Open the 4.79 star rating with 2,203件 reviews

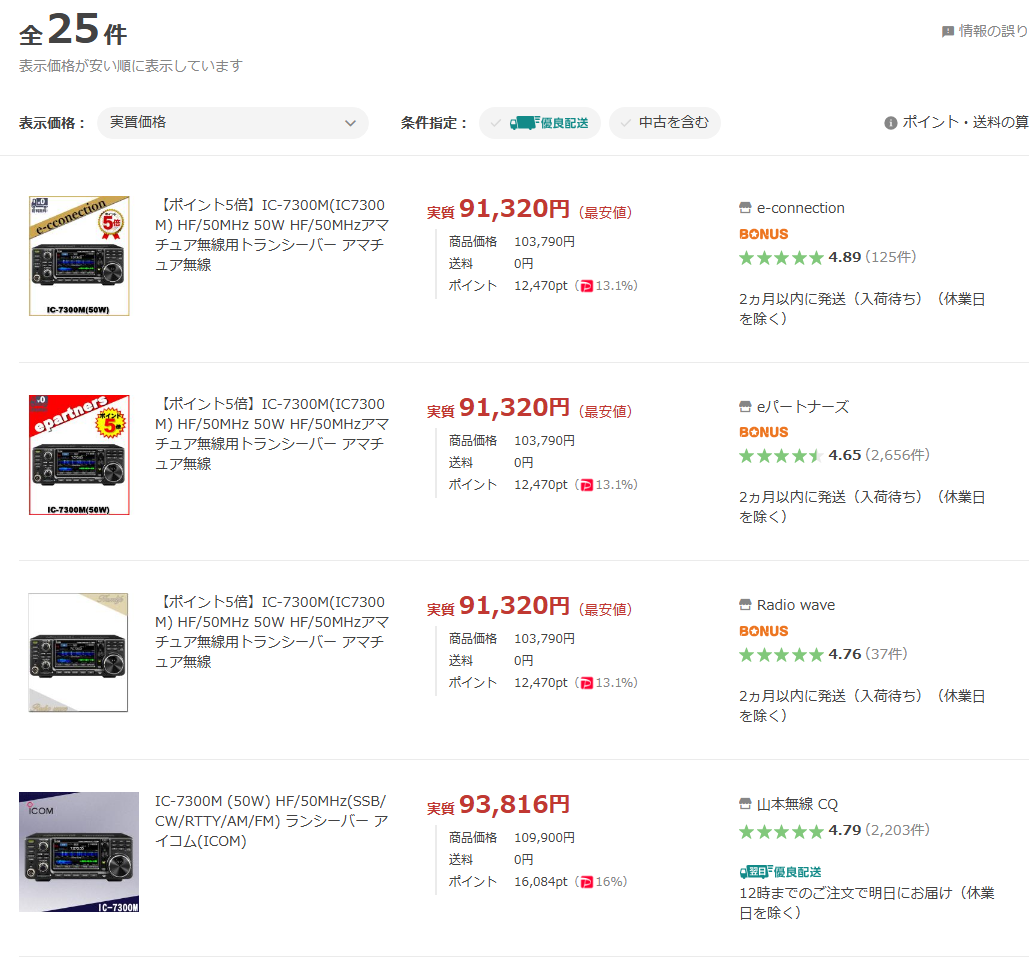(x=834, y=831)
